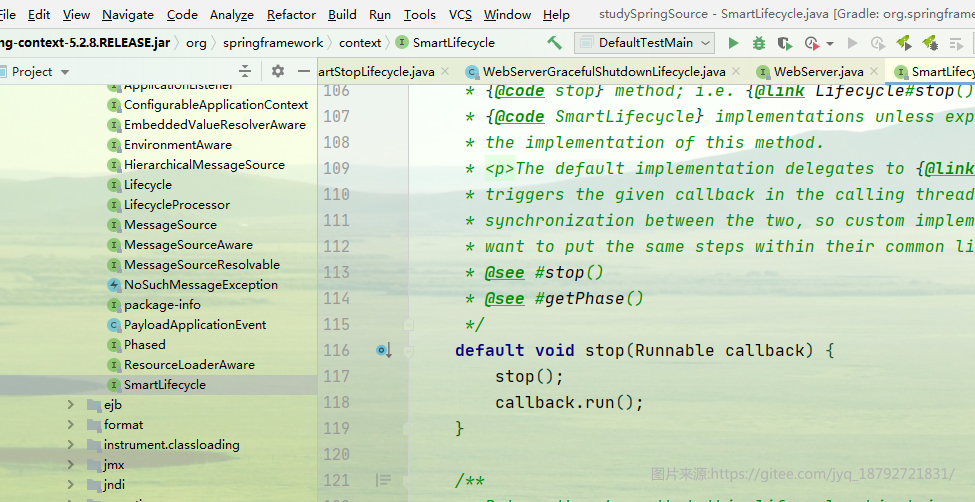Click the Build project hammer icon
The width and height of the screenshot is (975, 502).
tap(554, 43)
